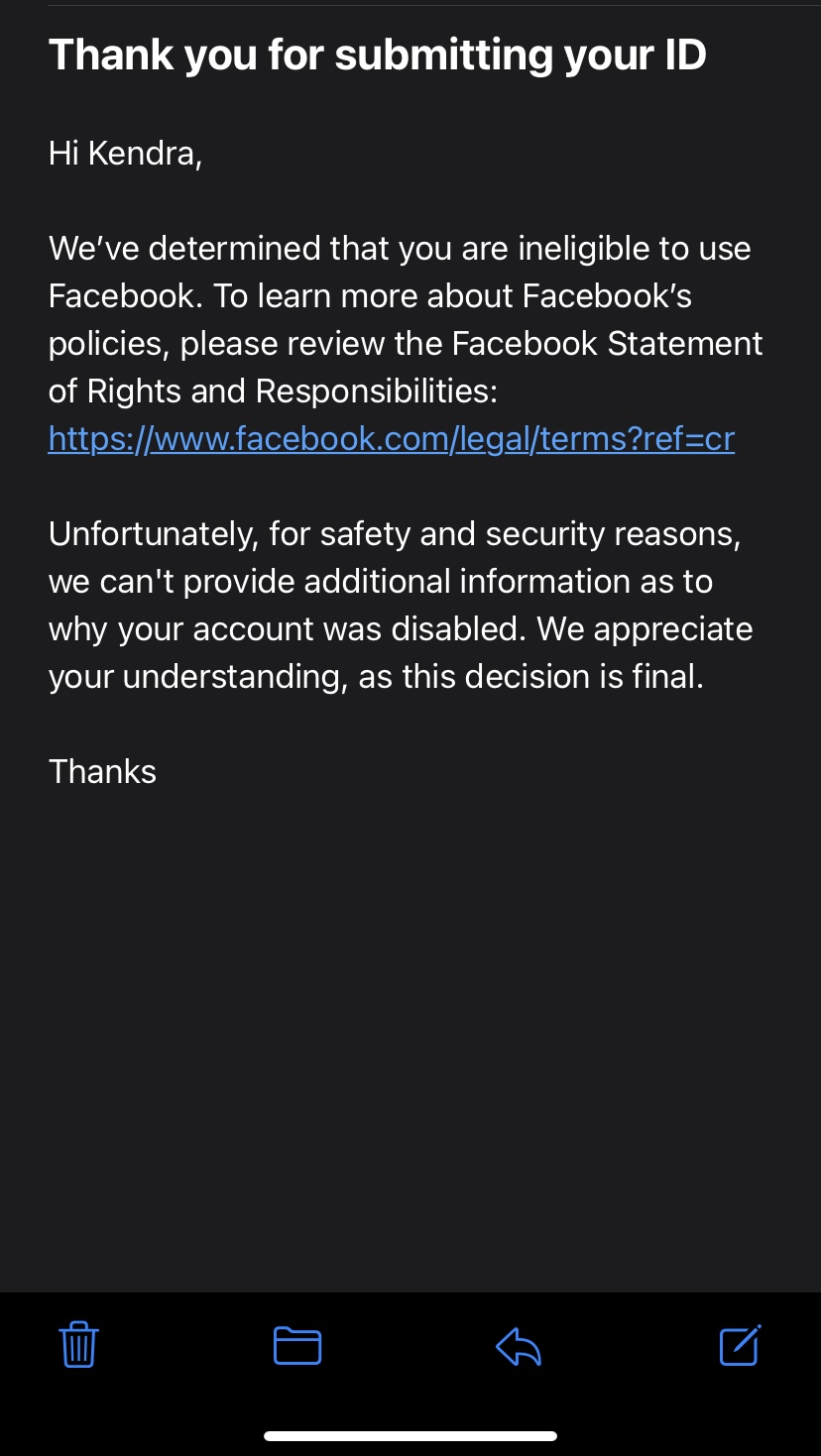Tap the home indicator bar at bottom
821x1456 pixels.
tap(410, 1433)
